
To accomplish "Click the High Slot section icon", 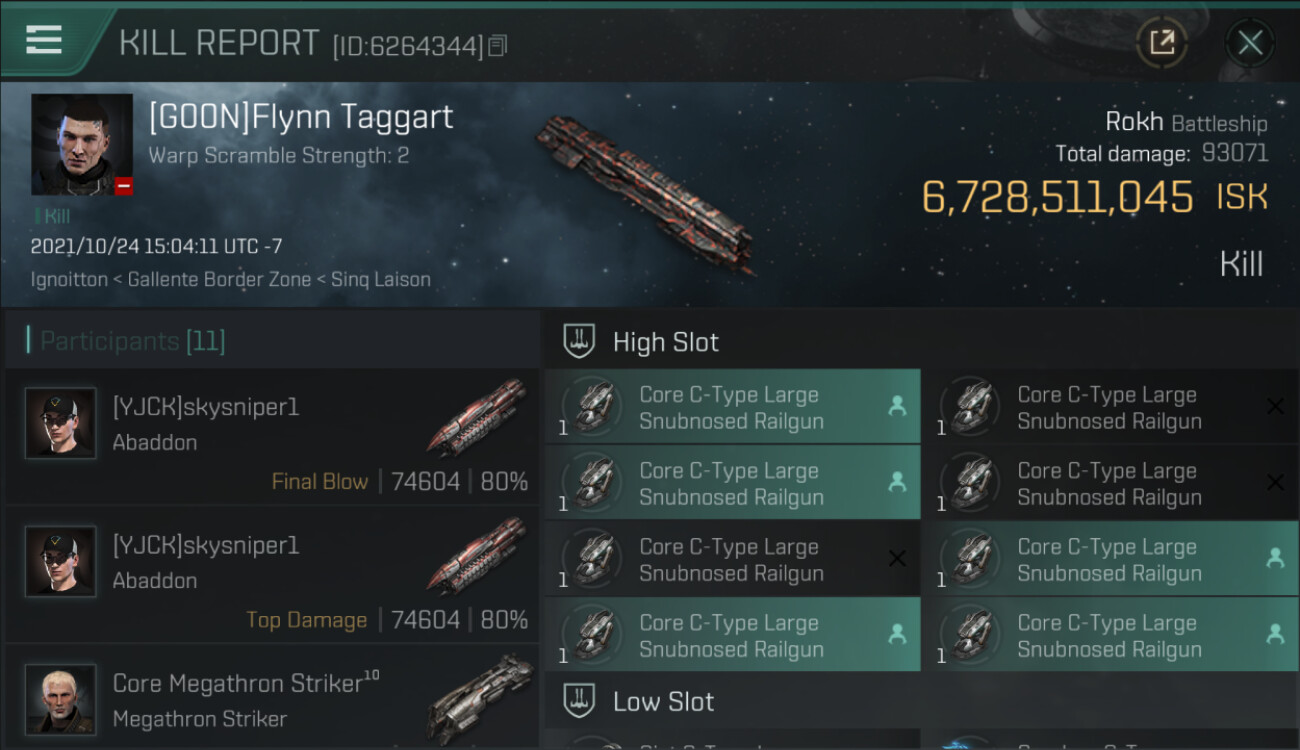I will (x=579, y=342).
